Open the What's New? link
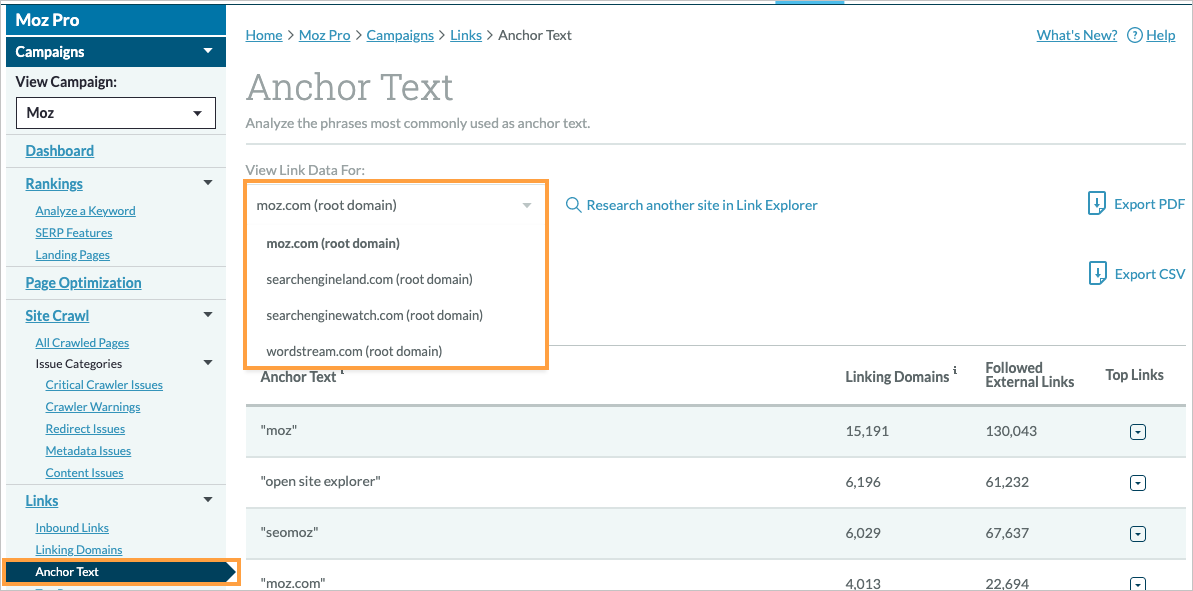Screen dimensions: 1193x591 point(1076,35)
